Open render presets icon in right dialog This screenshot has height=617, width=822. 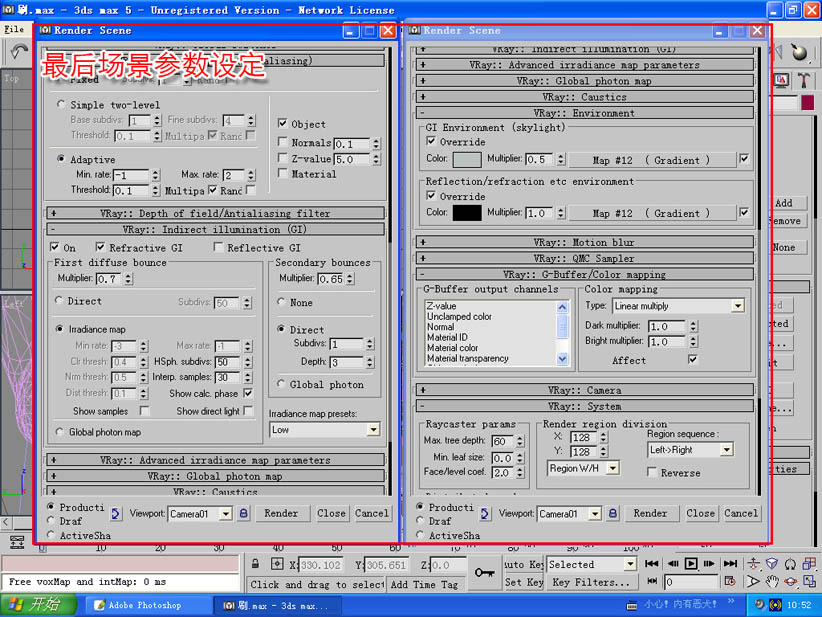485,514
